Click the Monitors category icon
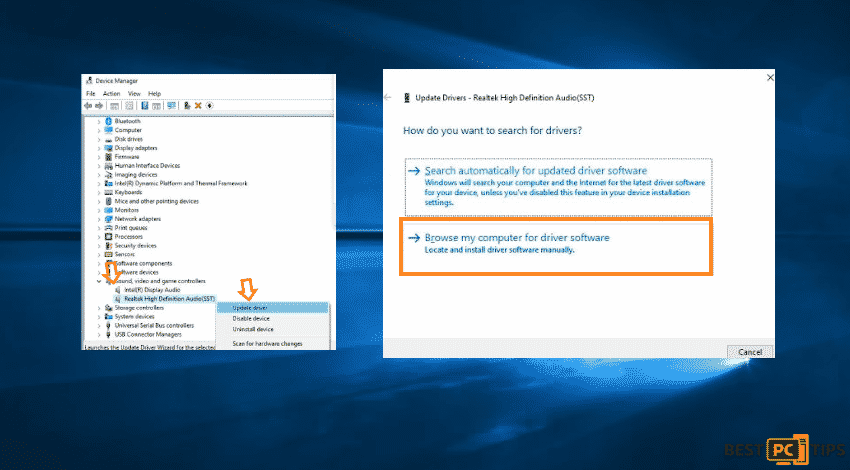Viewport: 850px width, 470px height. [108, 210]
